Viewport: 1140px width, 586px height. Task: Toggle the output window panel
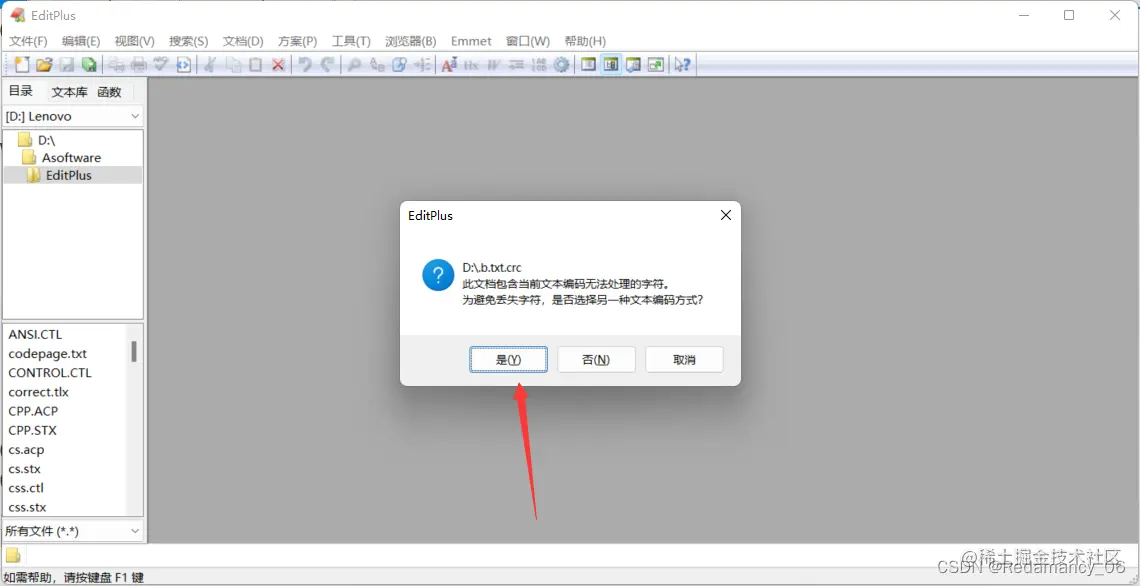[633, 64]
